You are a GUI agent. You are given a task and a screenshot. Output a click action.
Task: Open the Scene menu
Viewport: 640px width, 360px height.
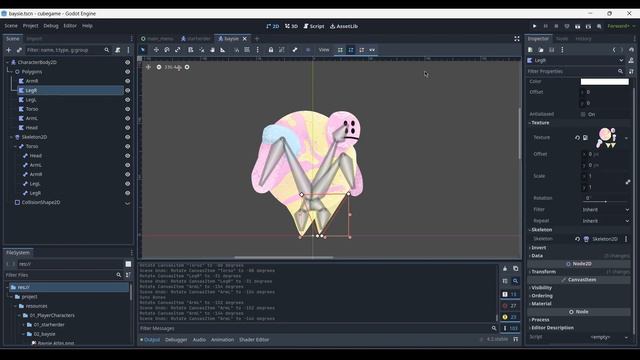pos(11,26)
